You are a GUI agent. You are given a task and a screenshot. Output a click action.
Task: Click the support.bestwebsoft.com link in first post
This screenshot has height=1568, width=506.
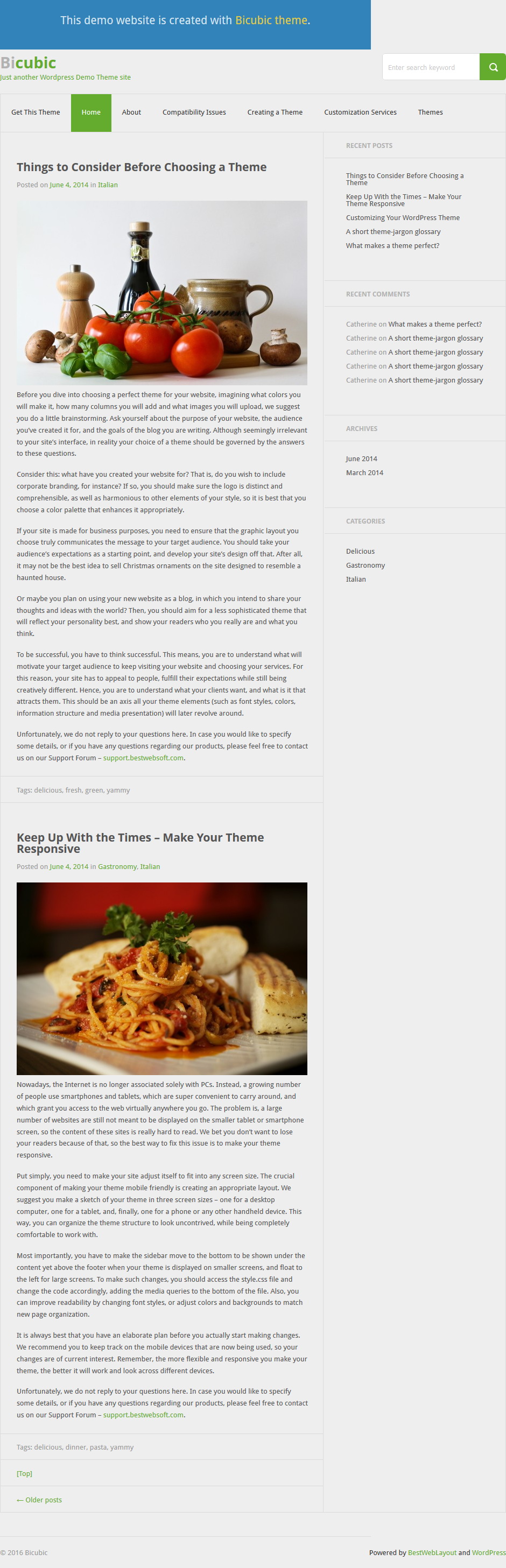click(143, 758)
